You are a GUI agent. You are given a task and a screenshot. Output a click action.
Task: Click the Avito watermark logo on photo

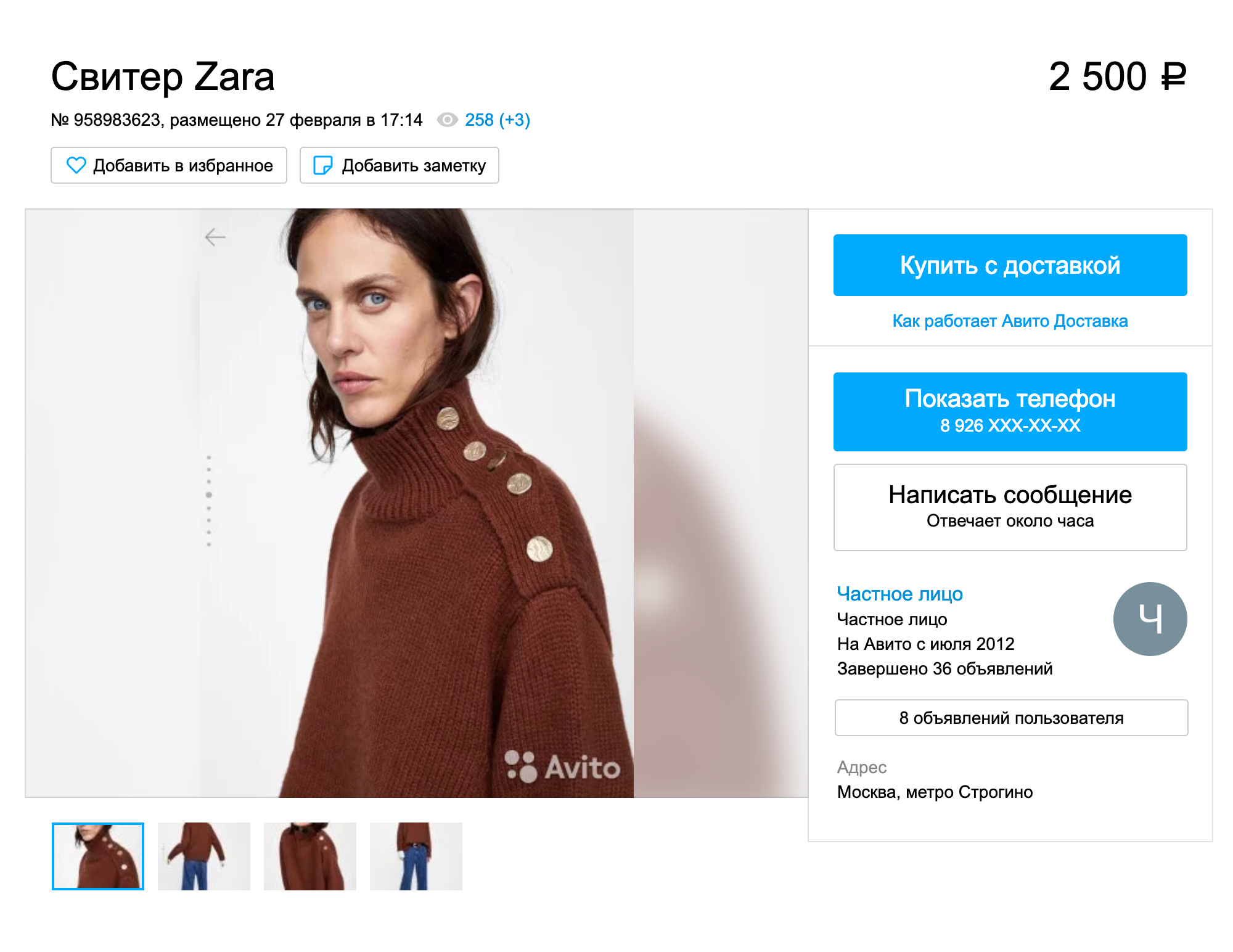[x=562, y=766]
